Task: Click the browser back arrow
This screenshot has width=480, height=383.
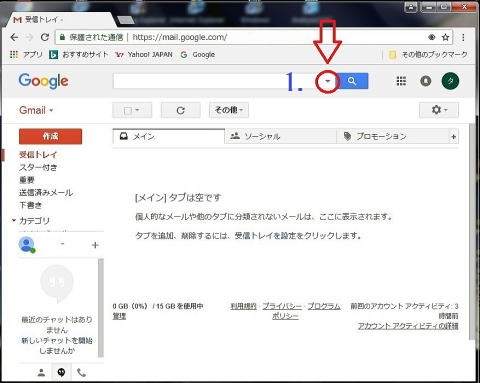Action: pos(14,37)
